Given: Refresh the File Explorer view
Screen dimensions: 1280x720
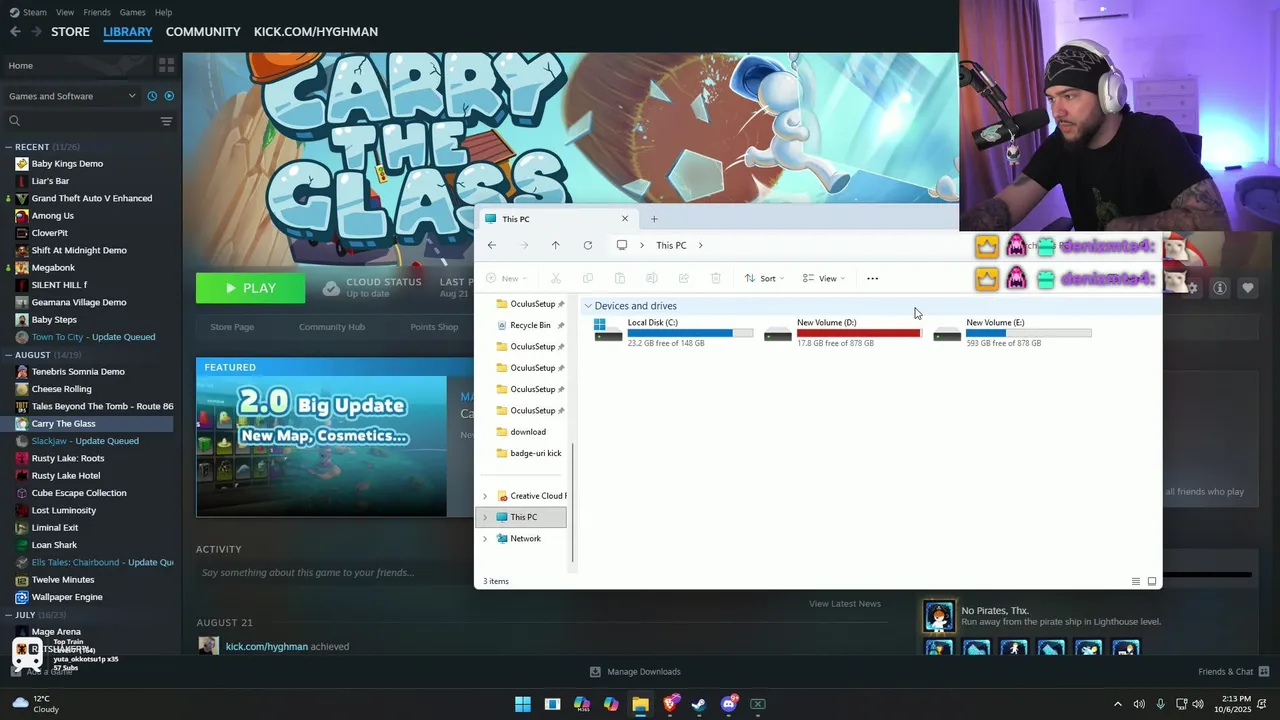Looking at the screenshot, I should click(x=588, y=245).
